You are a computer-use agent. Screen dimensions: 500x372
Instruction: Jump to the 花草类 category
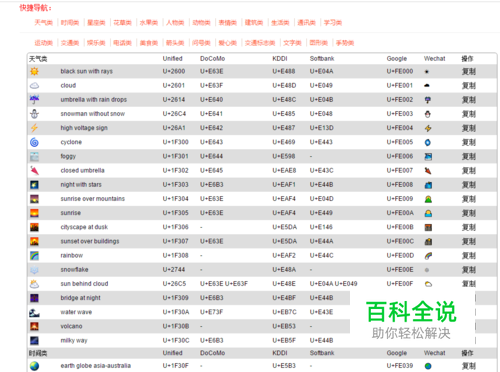[x=123, y=23]
